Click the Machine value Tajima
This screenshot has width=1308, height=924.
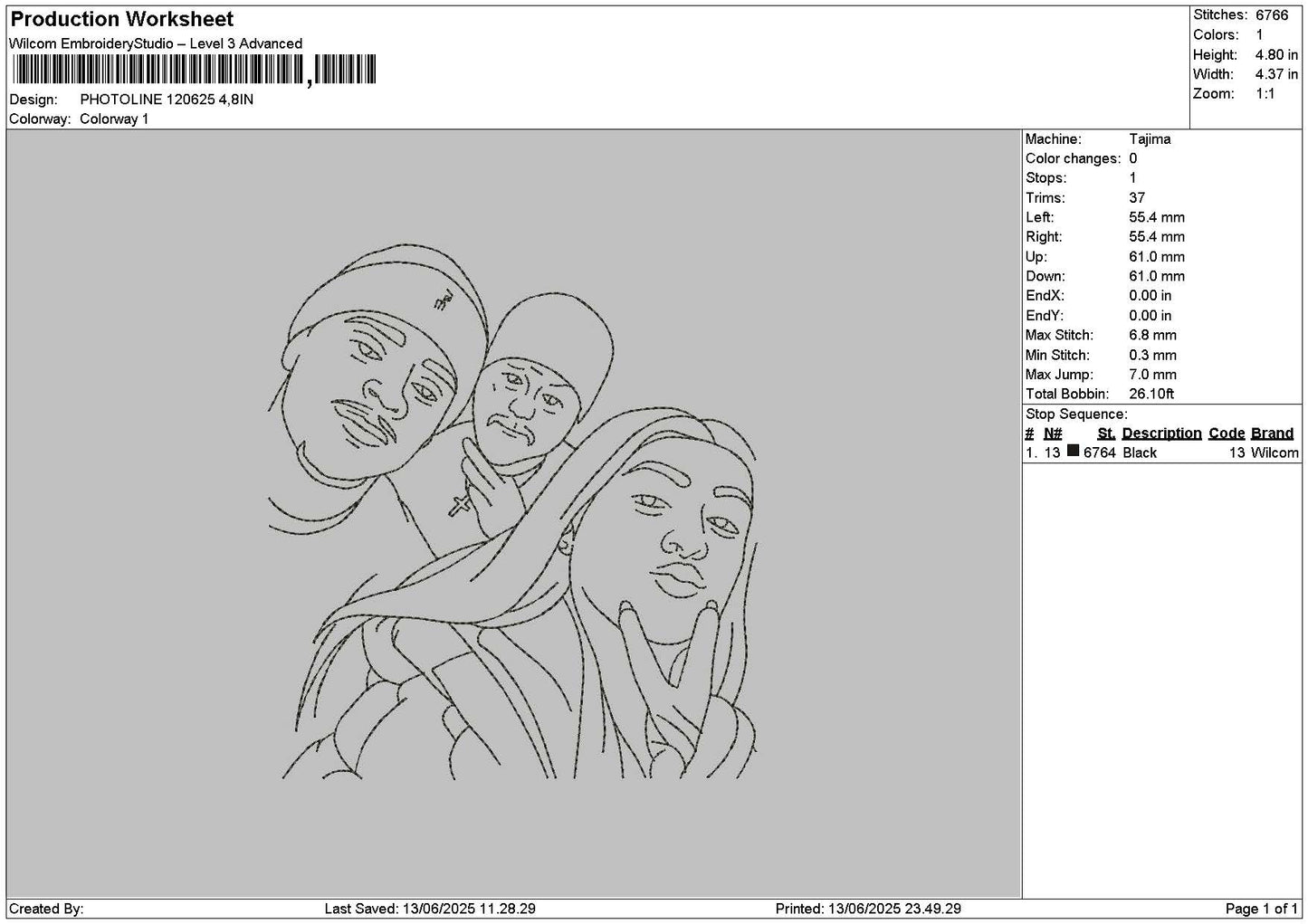click(x=1150, y=139)
